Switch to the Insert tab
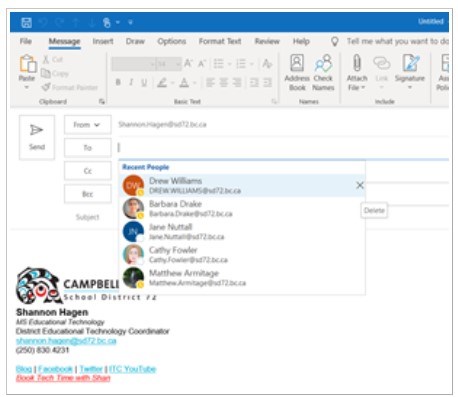The image size is (458, 397). click(x=103, y=41)
